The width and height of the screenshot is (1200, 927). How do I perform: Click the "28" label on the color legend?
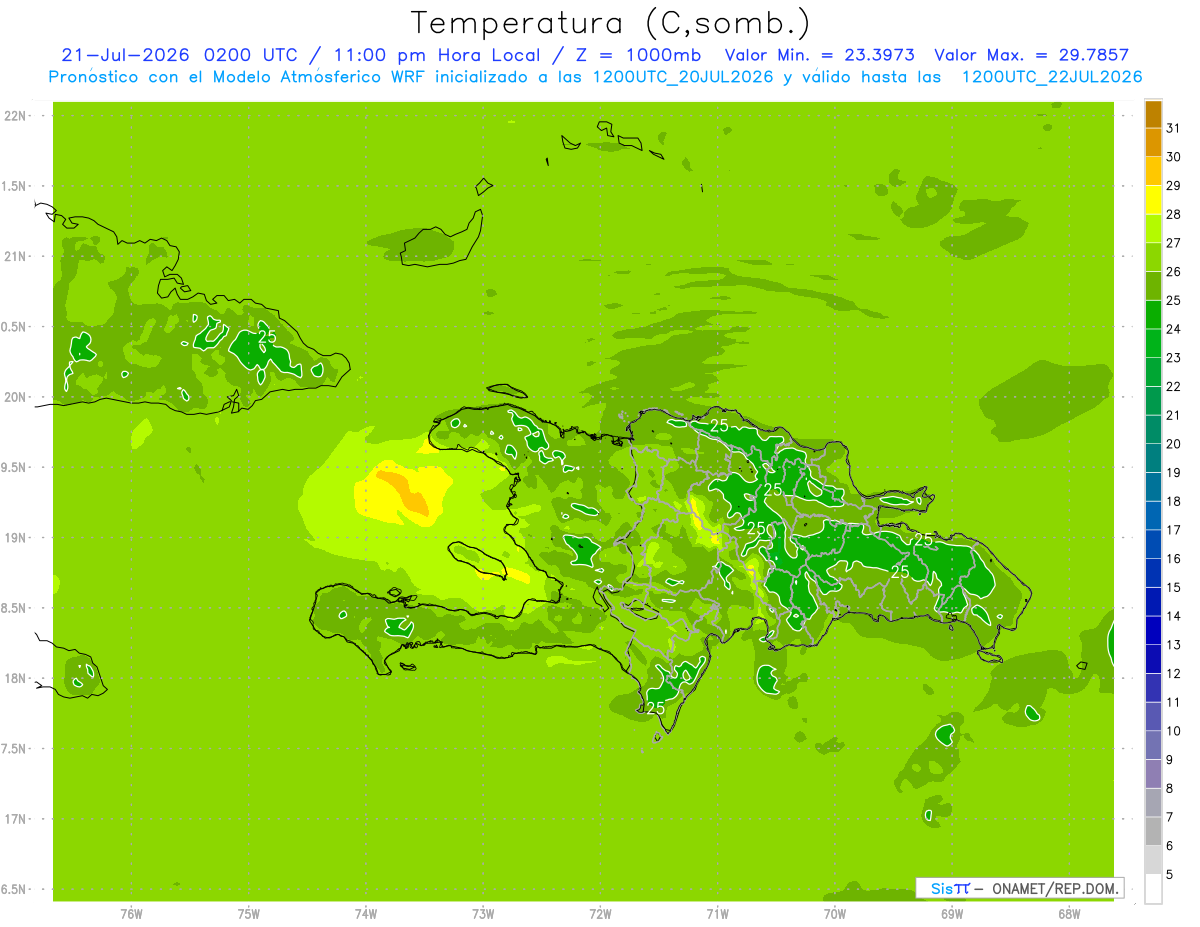(1174, 214)
